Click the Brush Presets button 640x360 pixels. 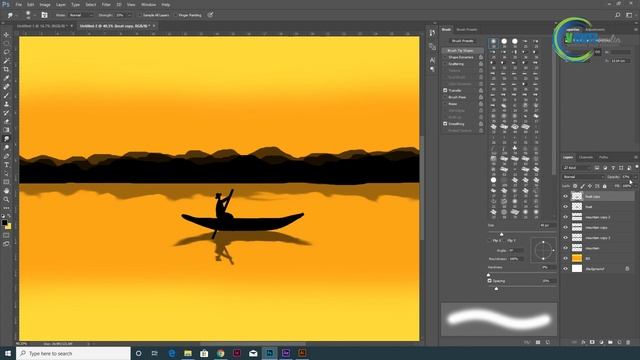(x=462, y=41)
